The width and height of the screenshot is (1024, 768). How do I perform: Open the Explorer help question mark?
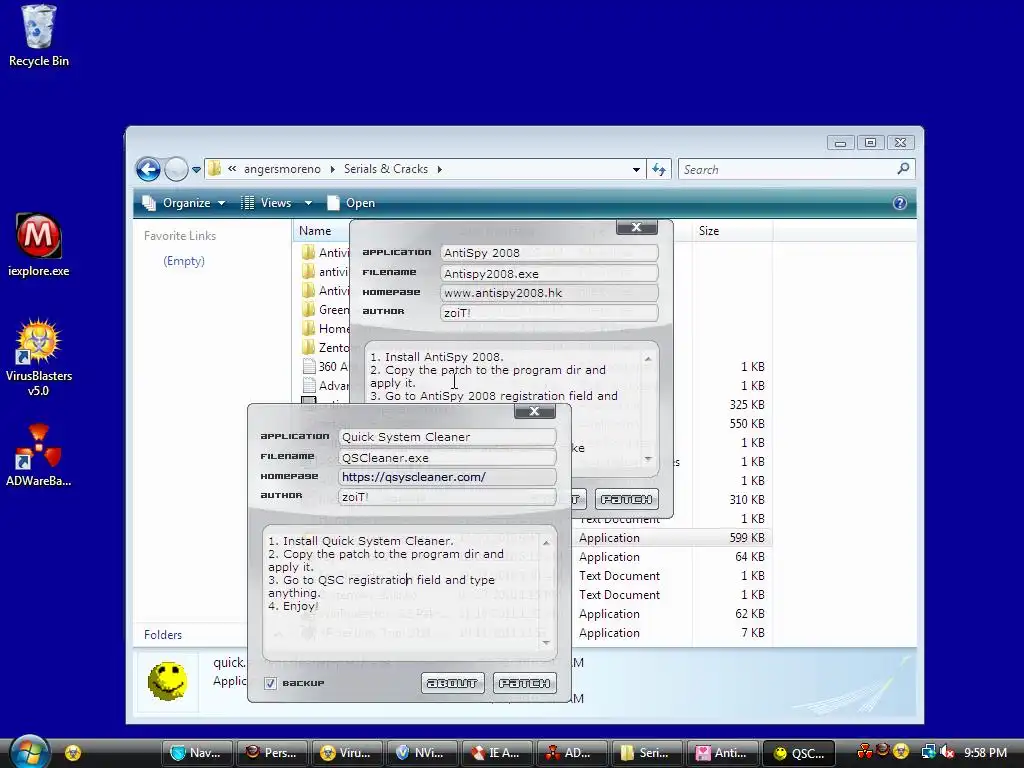[x=899, y=203]
